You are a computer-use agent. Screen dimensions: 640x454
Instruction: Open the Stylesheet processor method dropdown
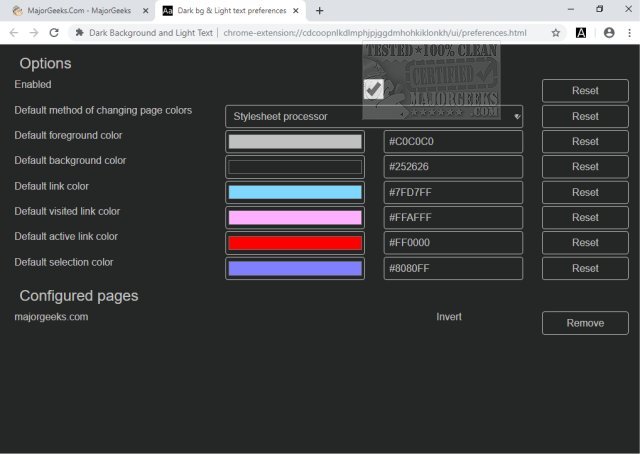click(x=374, y=116)
